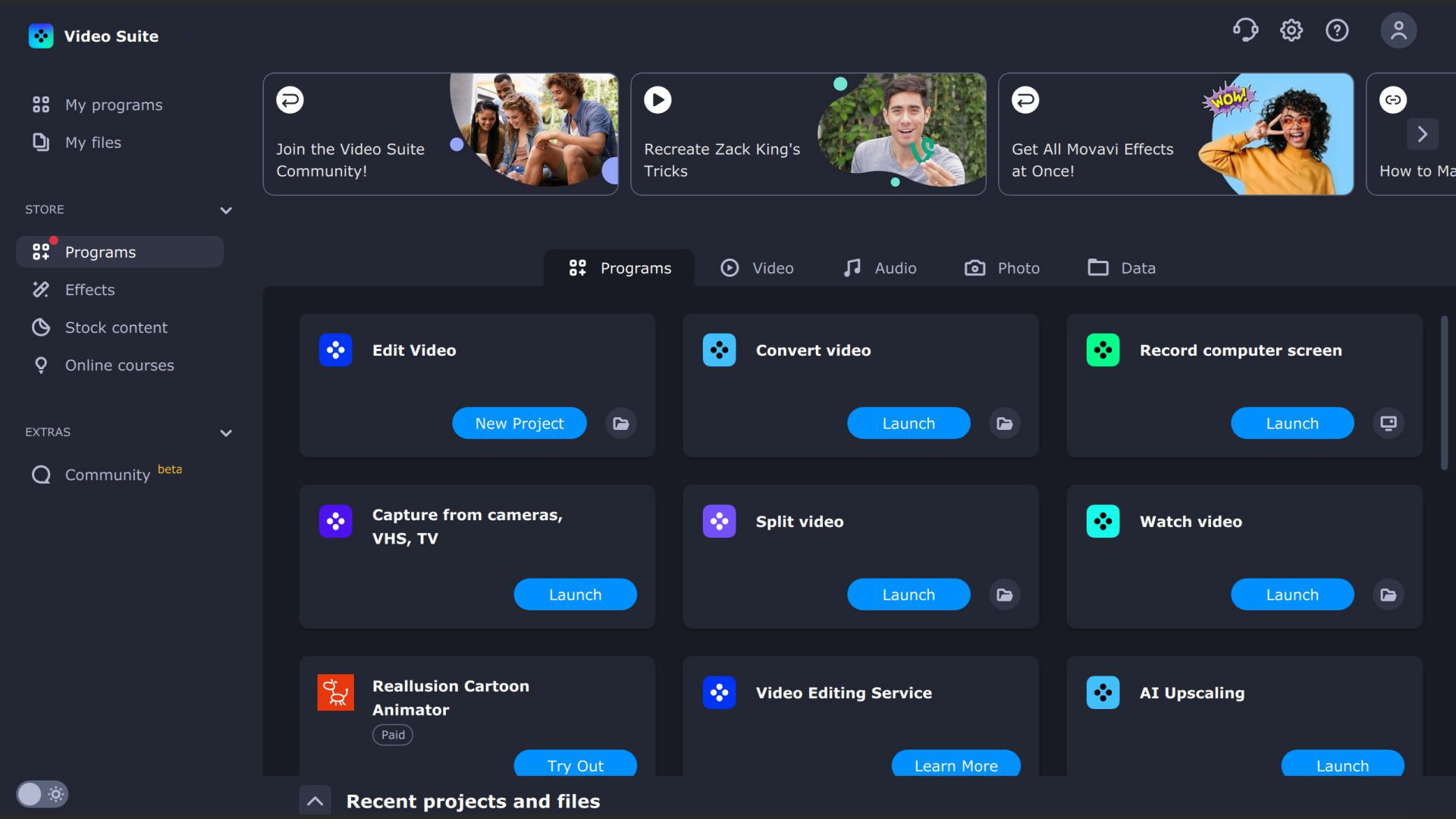Click the Recent projects and files heading
This screenshot has width=1456, height=819.
tap(473, 802)
